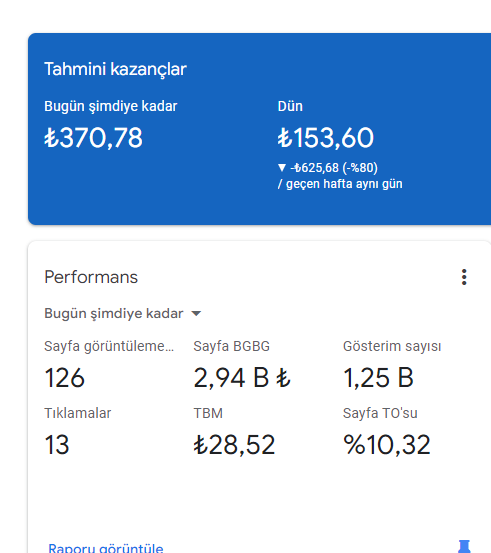Click the caret arrow next to the Performans date range

tap(196, 313)
